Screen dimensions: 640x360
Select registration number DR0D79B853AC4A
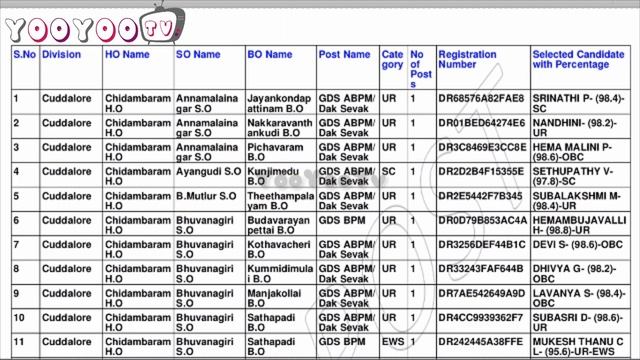(x=483, y=220)
